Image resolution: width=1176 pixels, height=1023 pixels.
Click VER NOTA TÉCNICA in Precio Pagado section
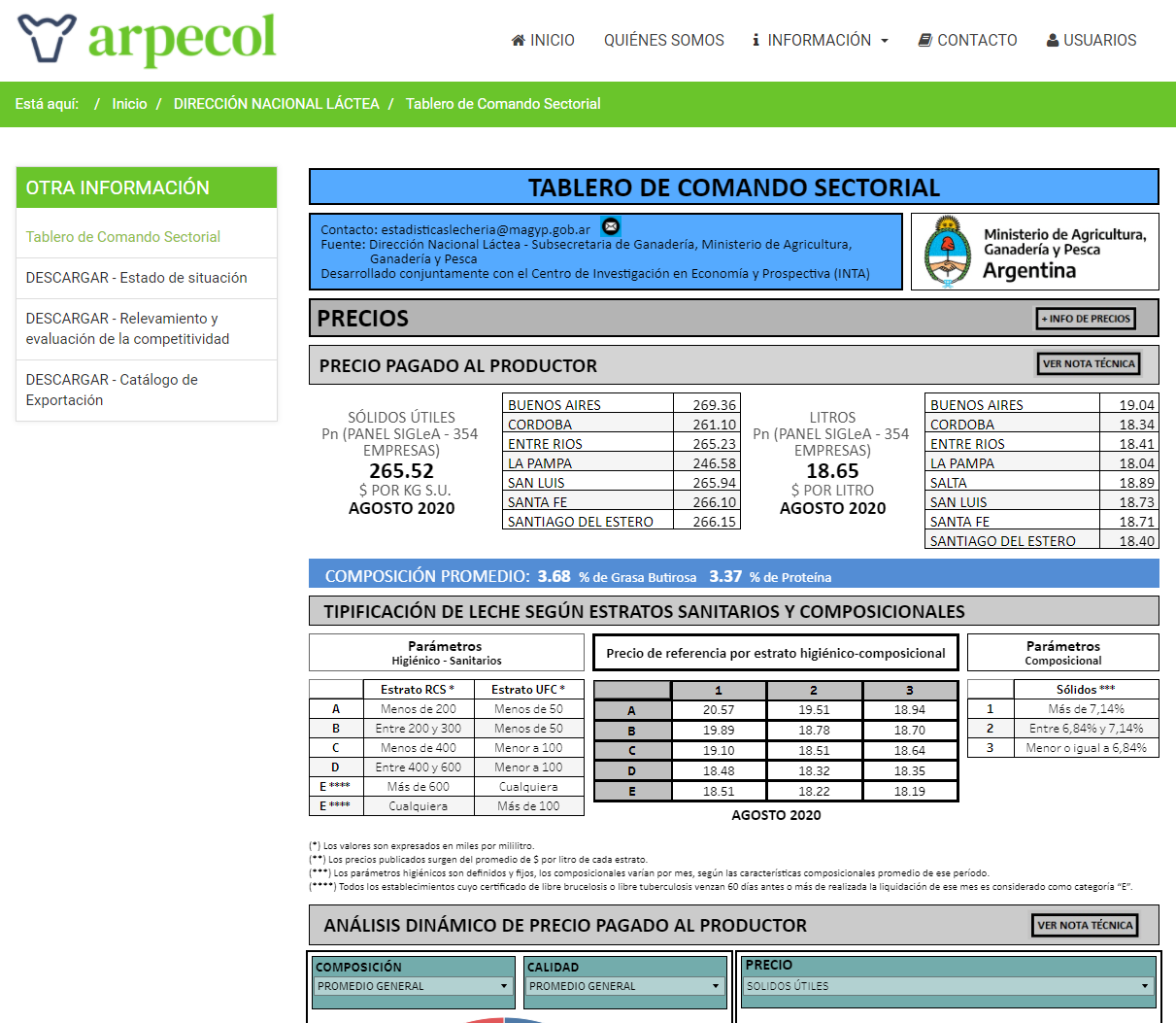click(x=1089, y=363)
